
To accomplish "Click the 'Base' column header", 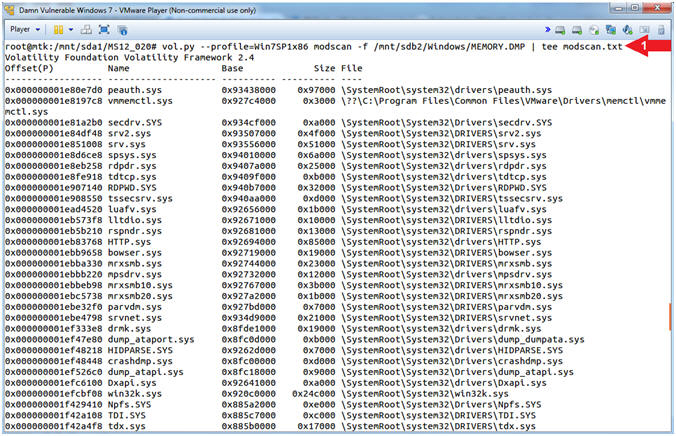I will (x=232, y=68).
